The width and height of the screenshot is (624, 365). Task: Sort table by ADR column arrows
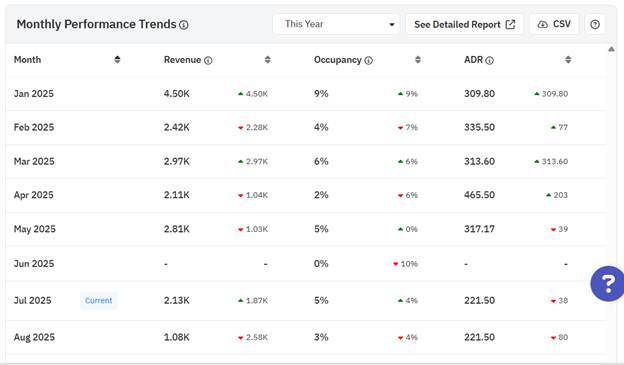[568, 60]
